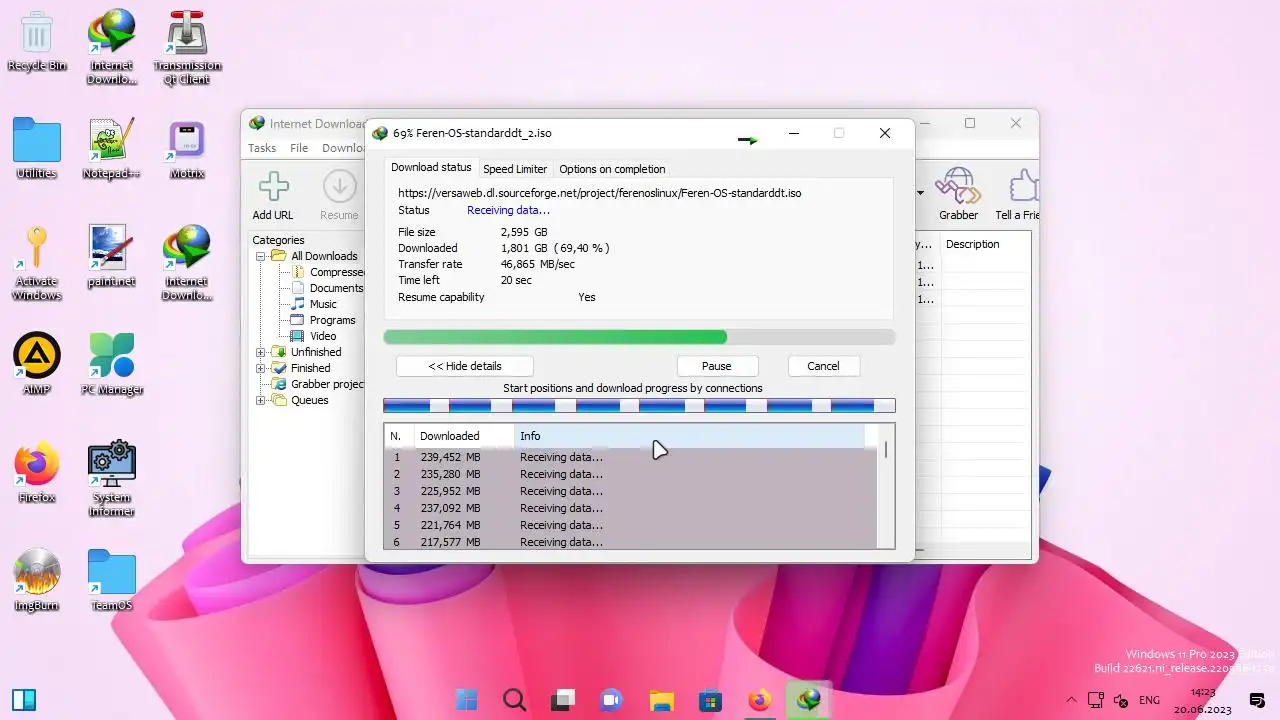This screenshot has width=1280, height=720.
Task: Click the green download progress bar
Action: click(x=639, y=337)
